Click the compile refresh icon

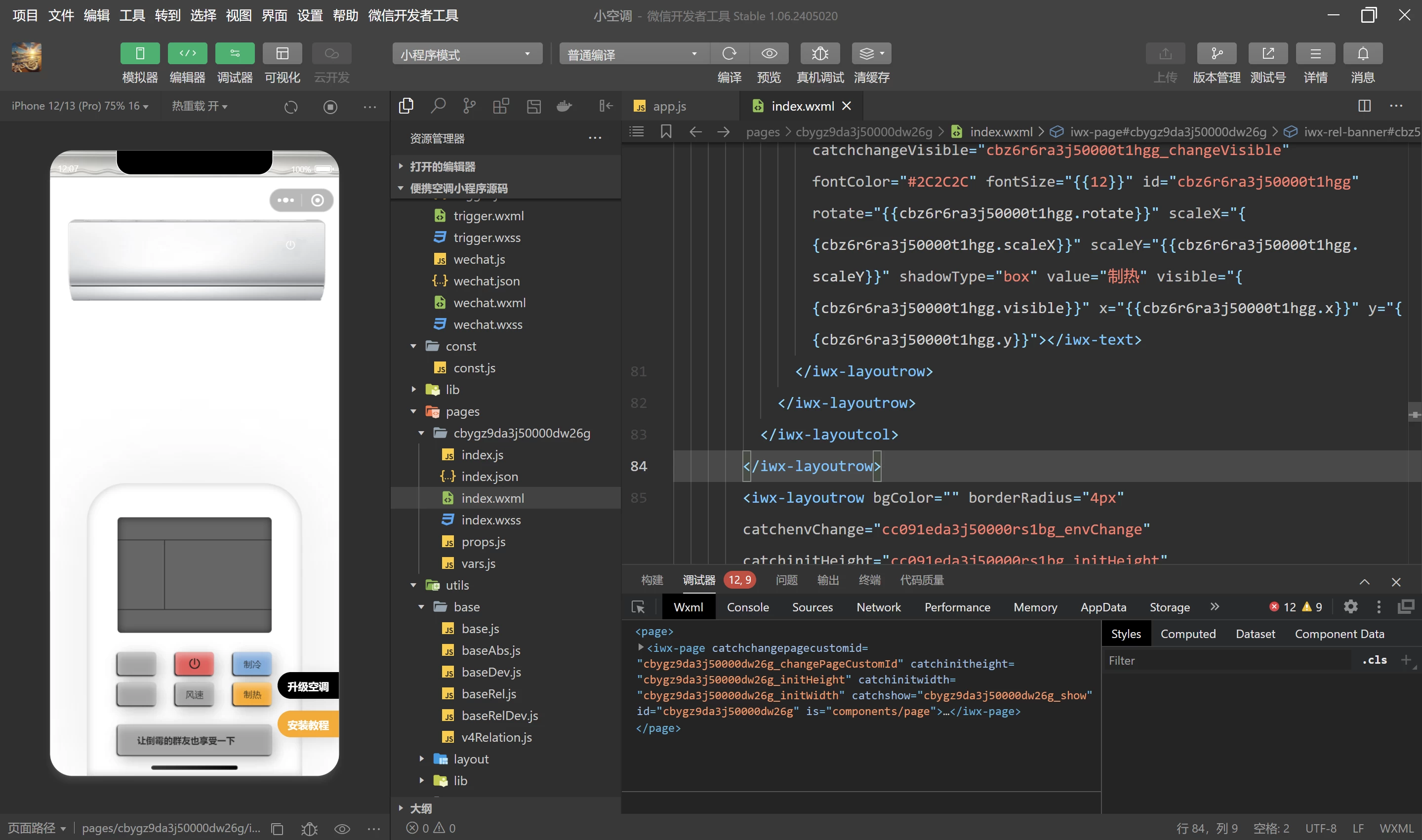729,54
